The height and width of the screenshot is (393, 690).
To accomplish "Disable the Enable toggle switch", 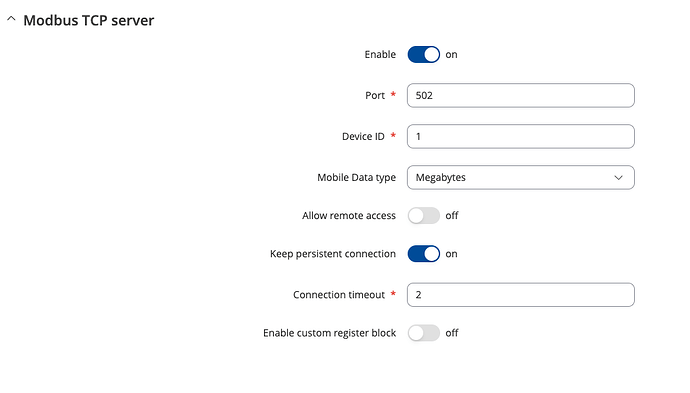I will [x=423, y=55].
